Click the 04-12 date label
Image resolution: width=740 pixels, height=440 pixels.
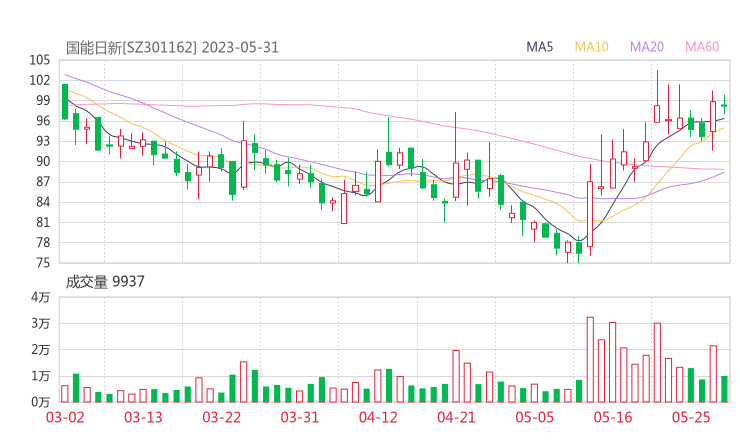tap(378, 417)
